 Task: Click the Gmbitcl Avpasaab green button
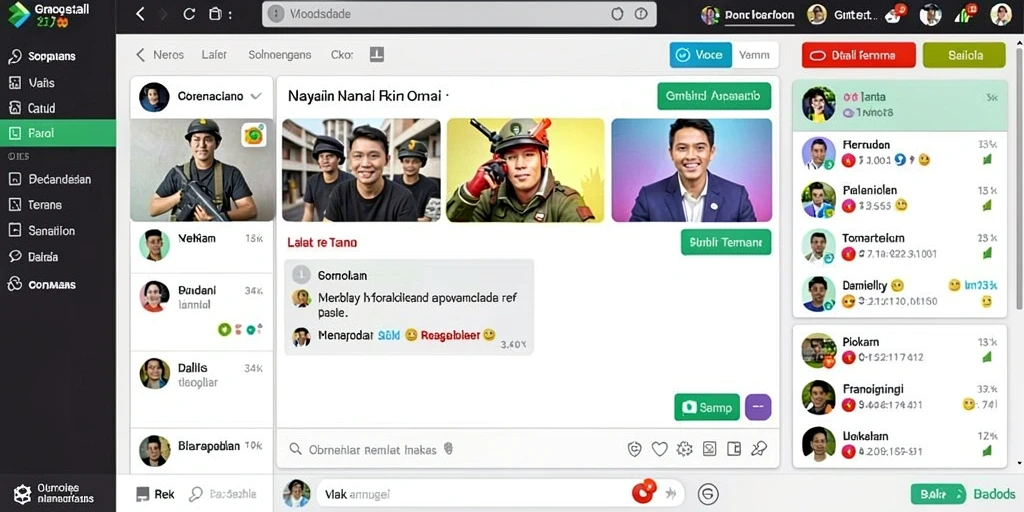tap(714, 96)
